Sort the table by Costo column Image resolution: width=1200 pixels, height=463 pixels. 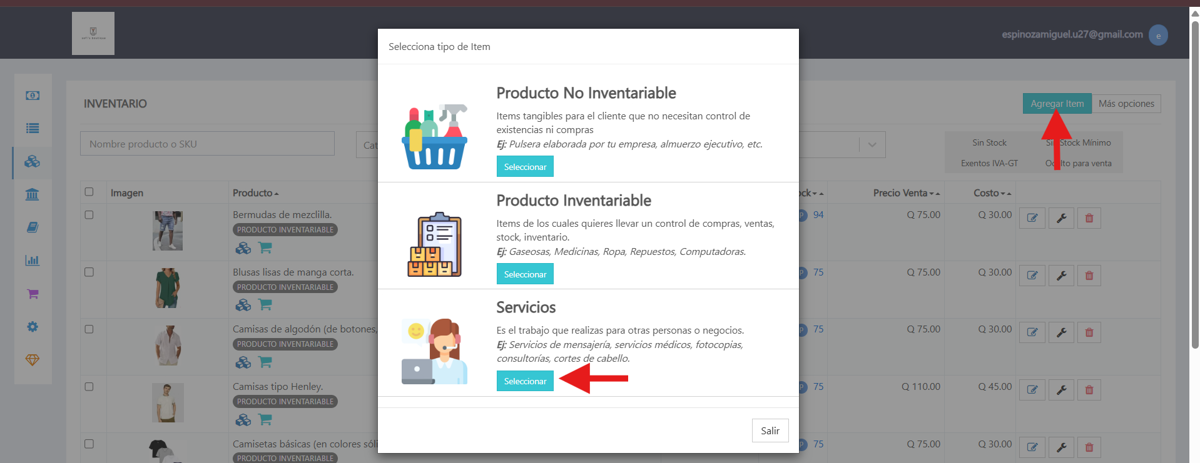[x=992, y=193]
